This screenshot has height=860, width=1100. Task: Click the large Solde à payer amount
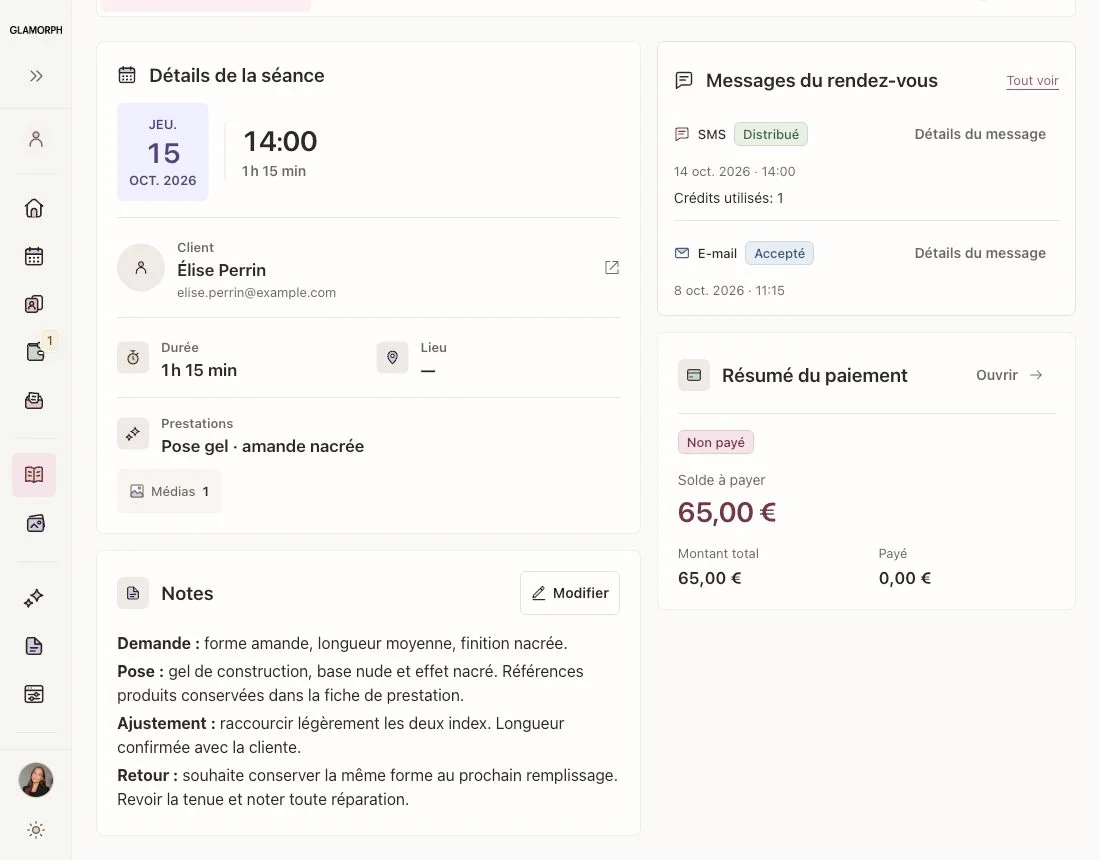[727, 512]
